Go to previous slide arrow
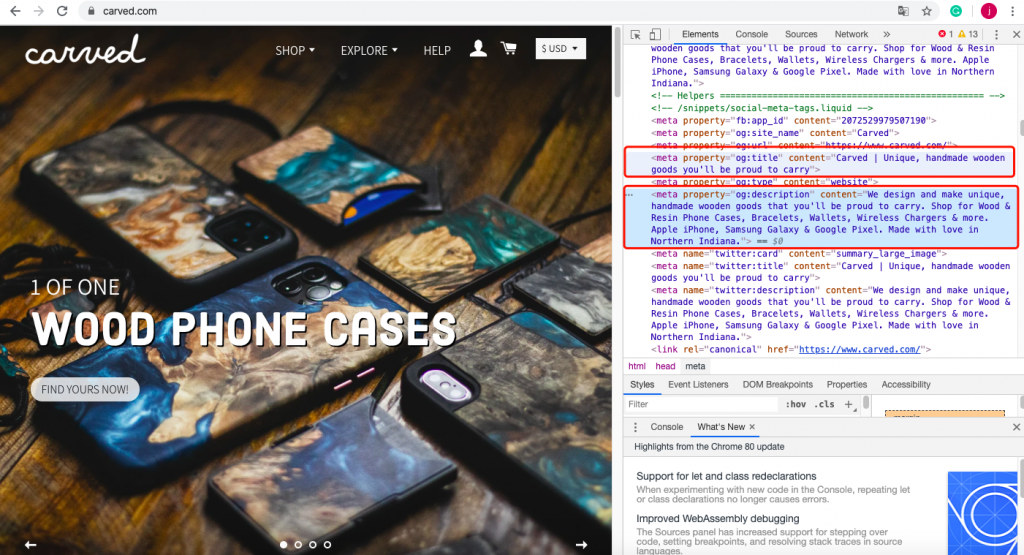Image resolution: width=1024 pixels, height=555 pixels. (30, 545)
